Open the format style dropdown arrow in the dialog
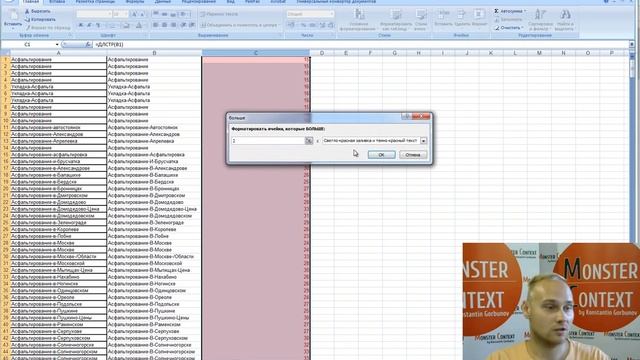Image resolution: width=640 pixels, height=360 pixels. (x=423, y=140)
